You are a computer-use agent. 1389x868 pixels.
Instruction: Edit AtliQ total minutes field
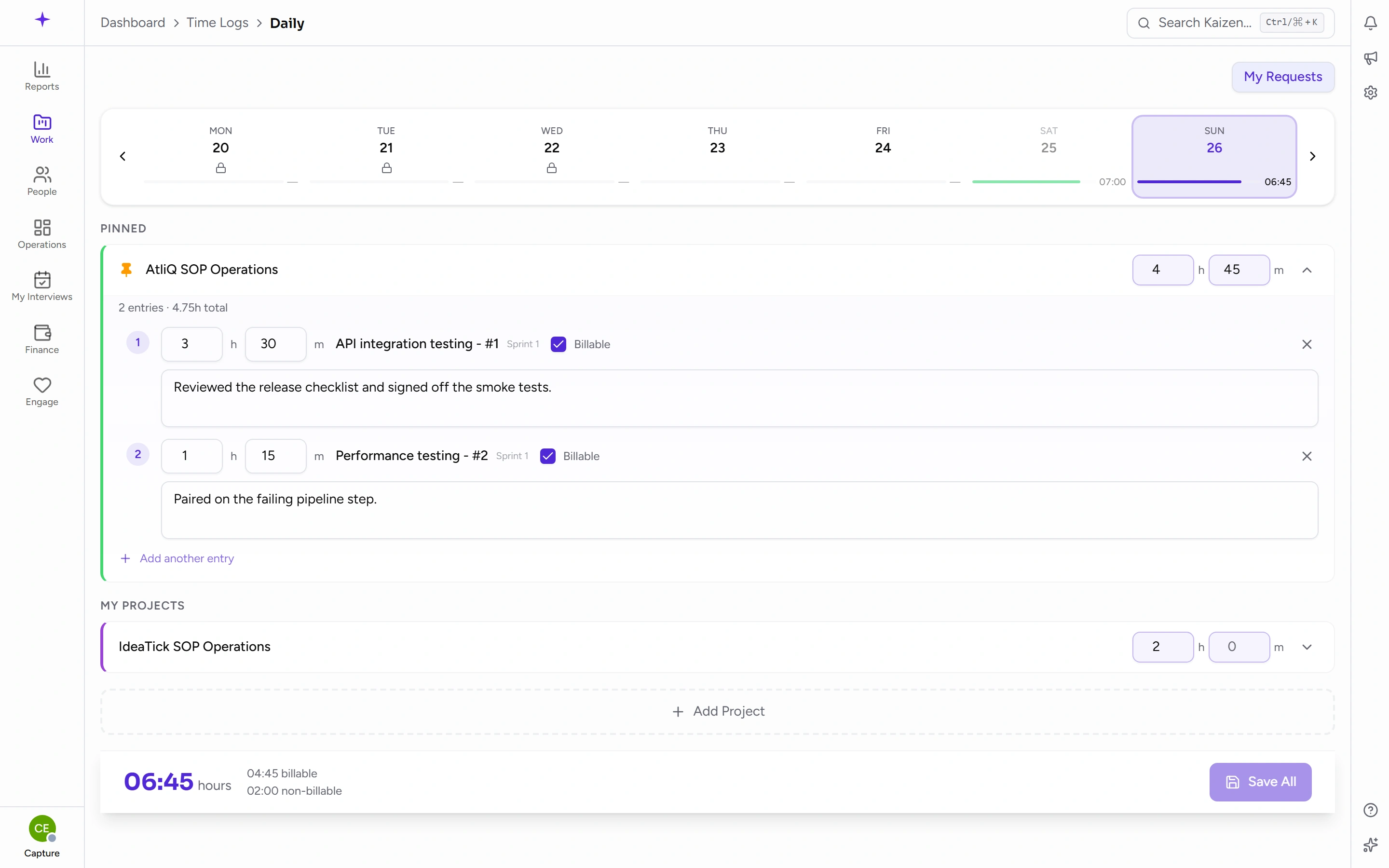click(x=1239, y=270)
